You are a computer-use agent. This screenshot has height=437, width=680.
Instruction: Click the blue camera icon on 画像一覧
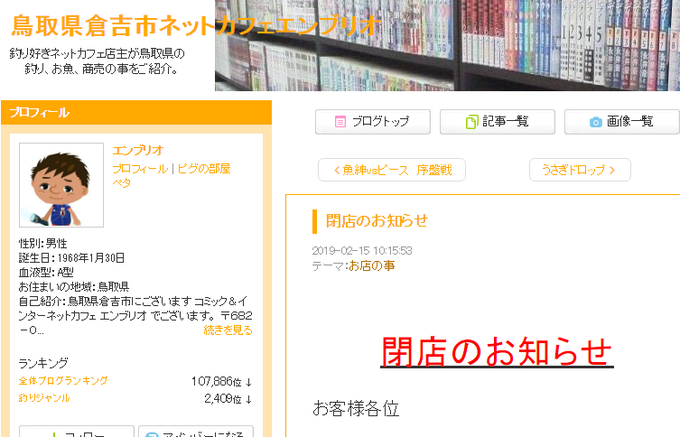(595, 122)
